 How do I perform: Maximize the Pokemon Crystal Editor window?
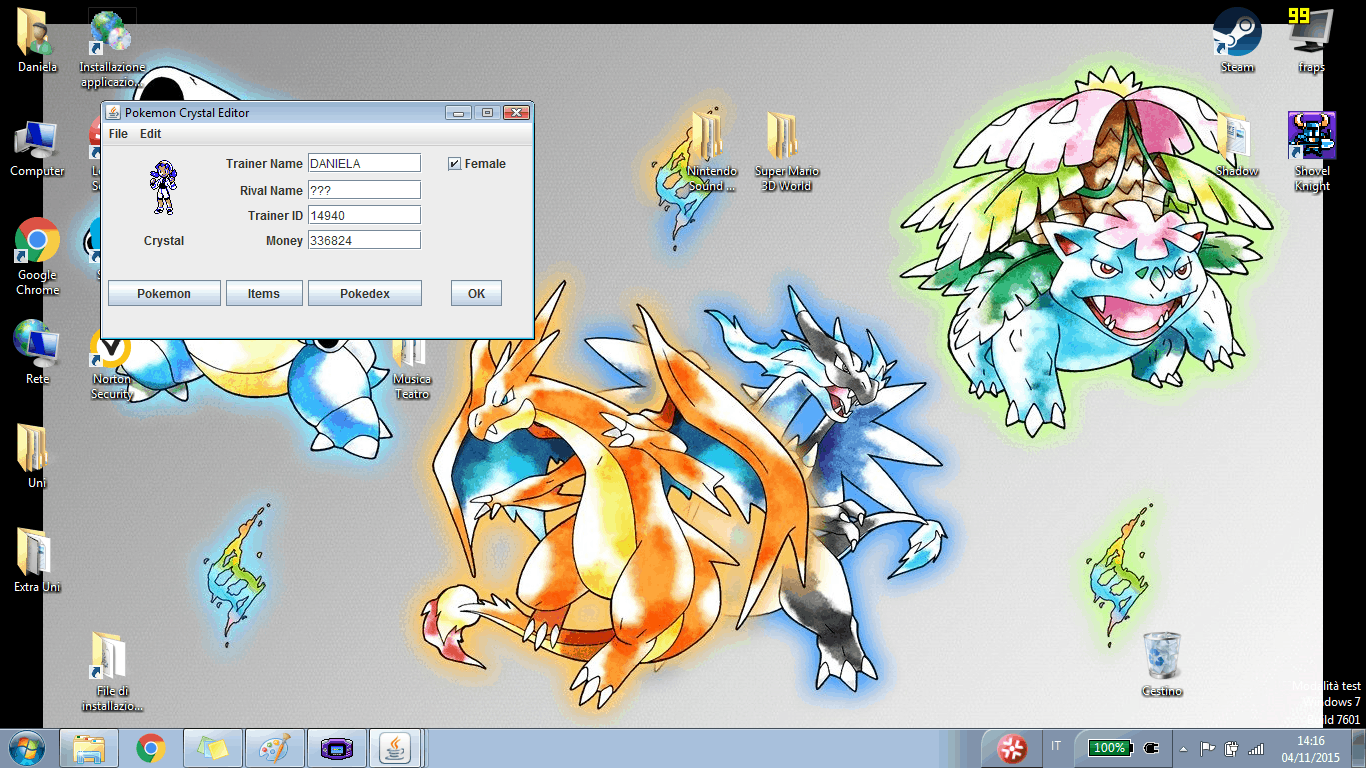[487, 112]
